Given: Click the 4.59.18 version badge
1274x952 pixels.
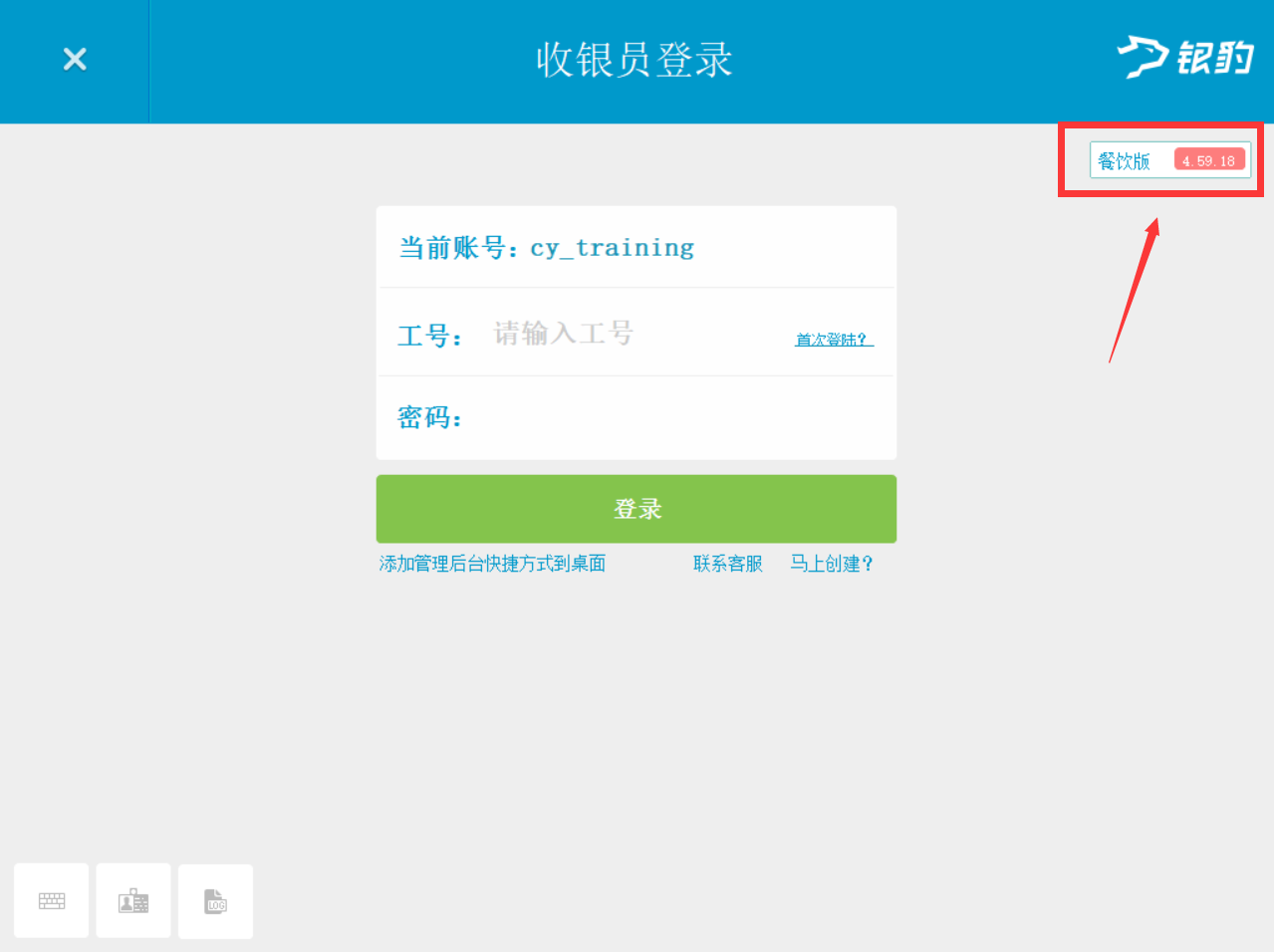Looking at the screenshot, I should [1209, 160].
